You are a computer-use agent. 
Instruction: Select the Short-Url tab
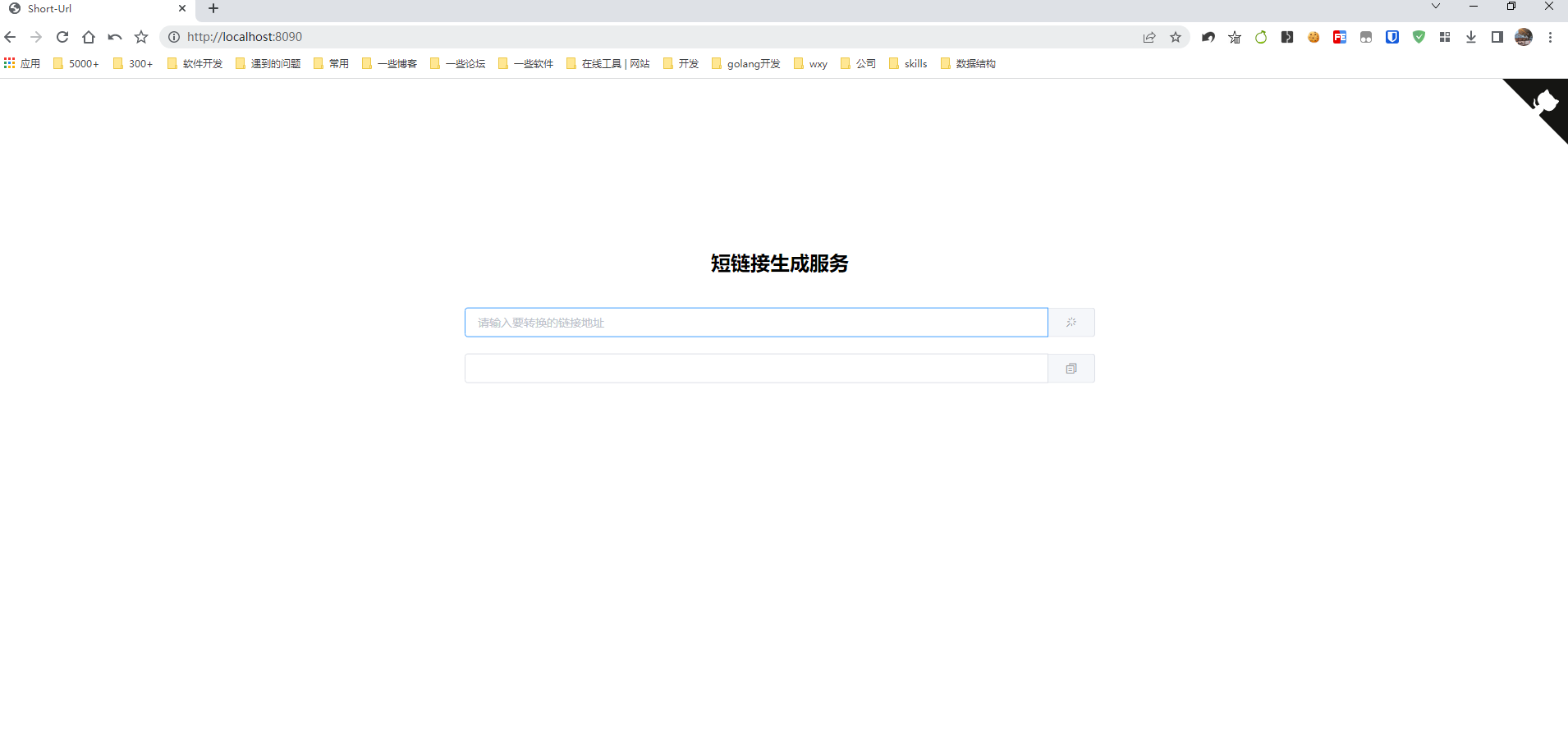tap(98, 9)
